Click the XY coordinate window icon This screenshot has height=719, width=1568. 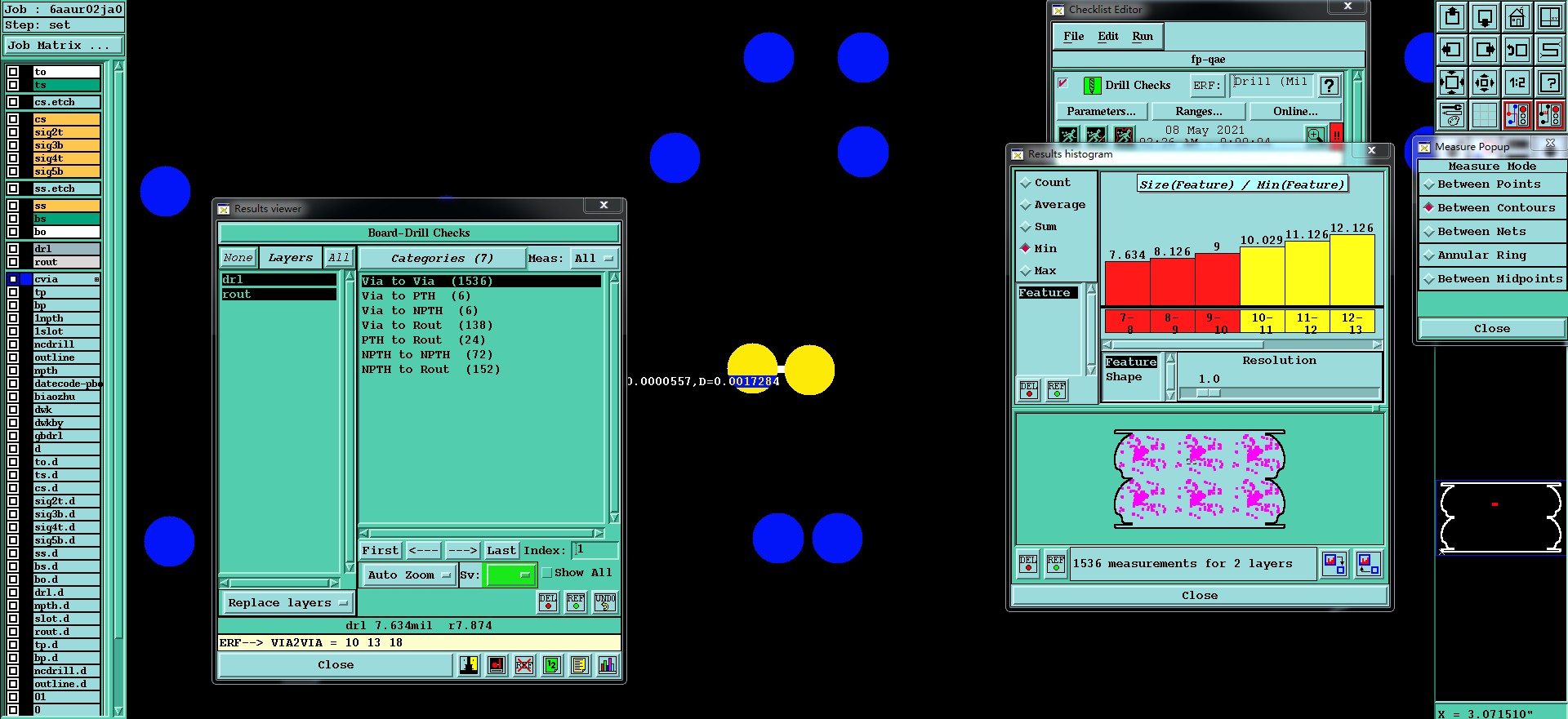pyautogui.click(x=1549, y=17)
